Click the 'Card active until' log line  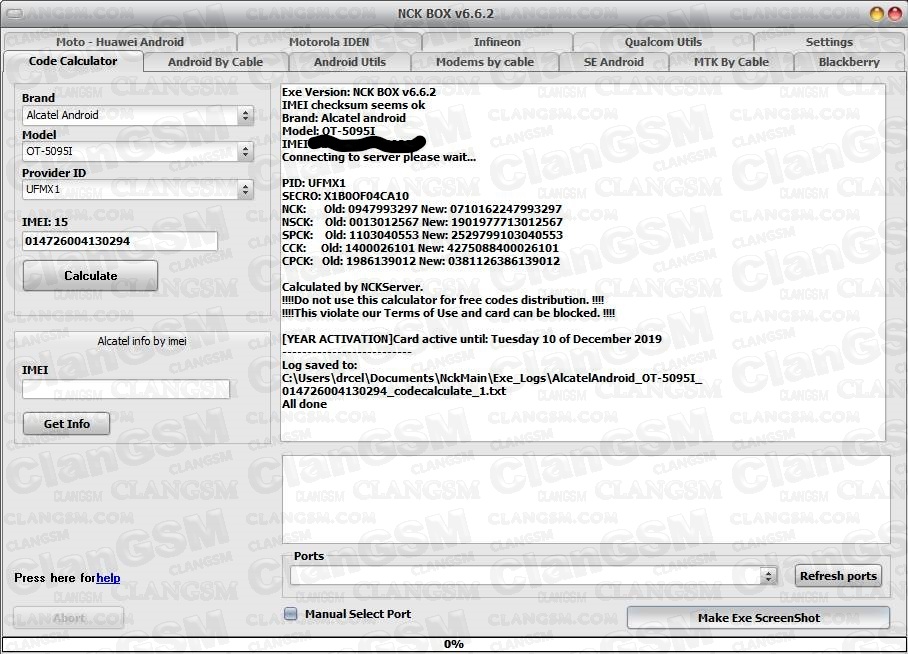coord(471,339)
